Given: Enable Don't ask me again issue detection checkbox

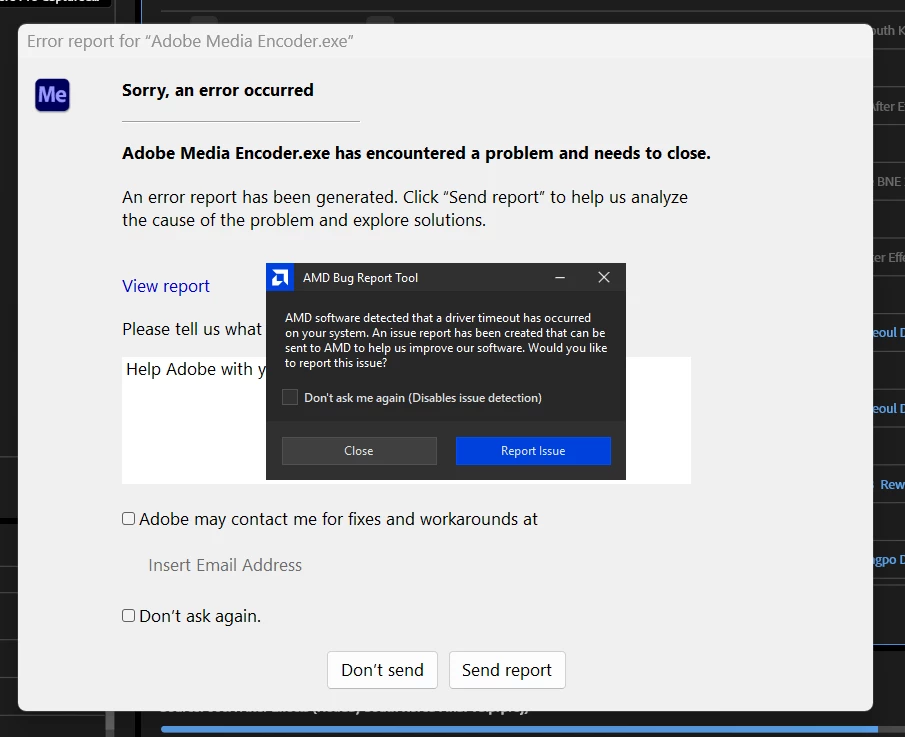Looking at the screenshot, I should [290, 397].
